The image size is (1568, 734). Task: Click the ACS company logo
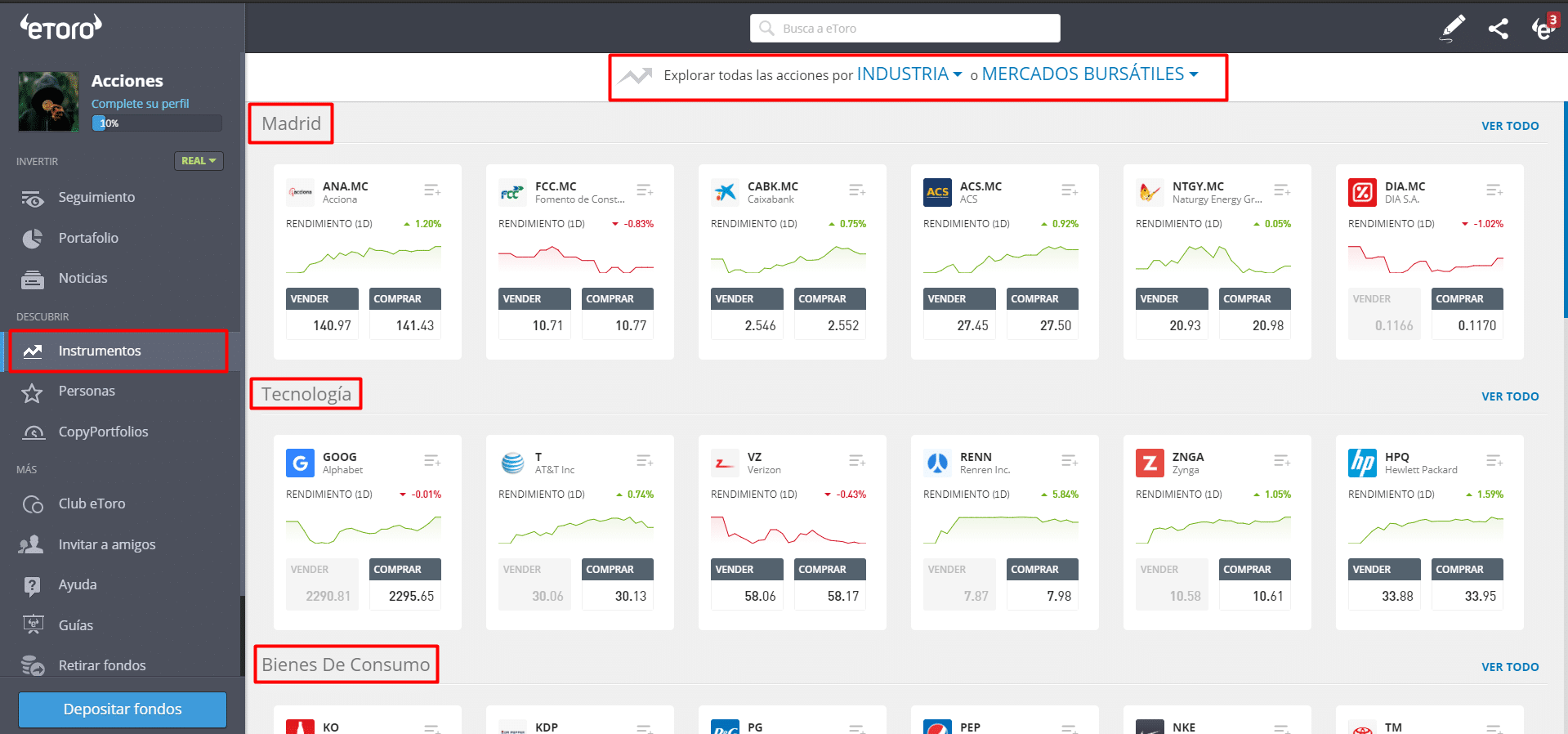937,193
